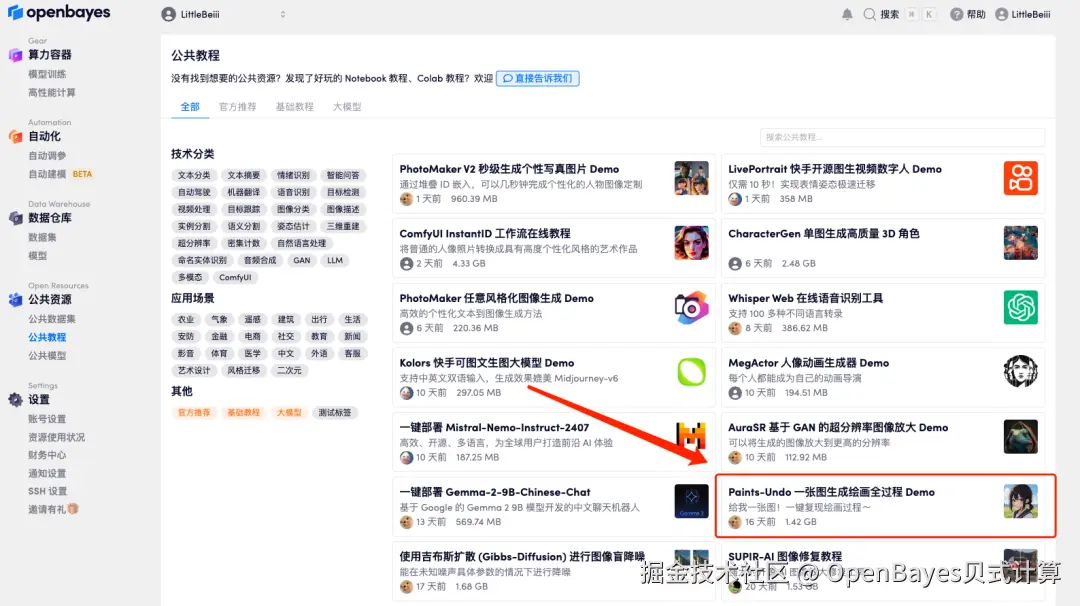Click the 直接告诉我们 button
Viewport: 1080px width, 606px height.
(538, 79)
